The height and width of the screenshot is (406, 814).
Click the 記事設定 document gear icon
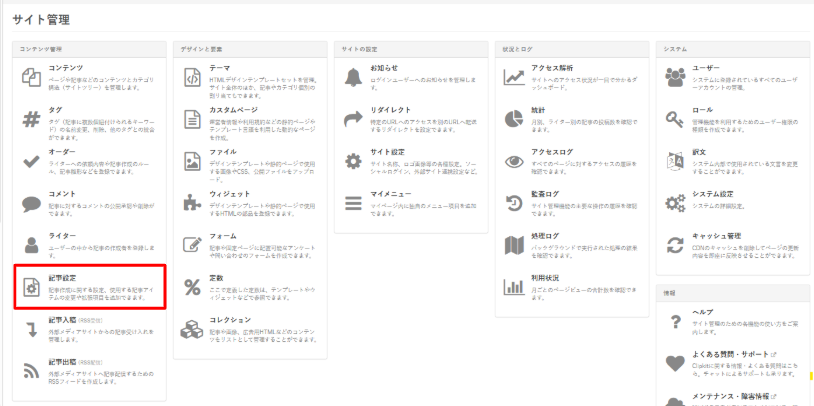click(31, 287)
